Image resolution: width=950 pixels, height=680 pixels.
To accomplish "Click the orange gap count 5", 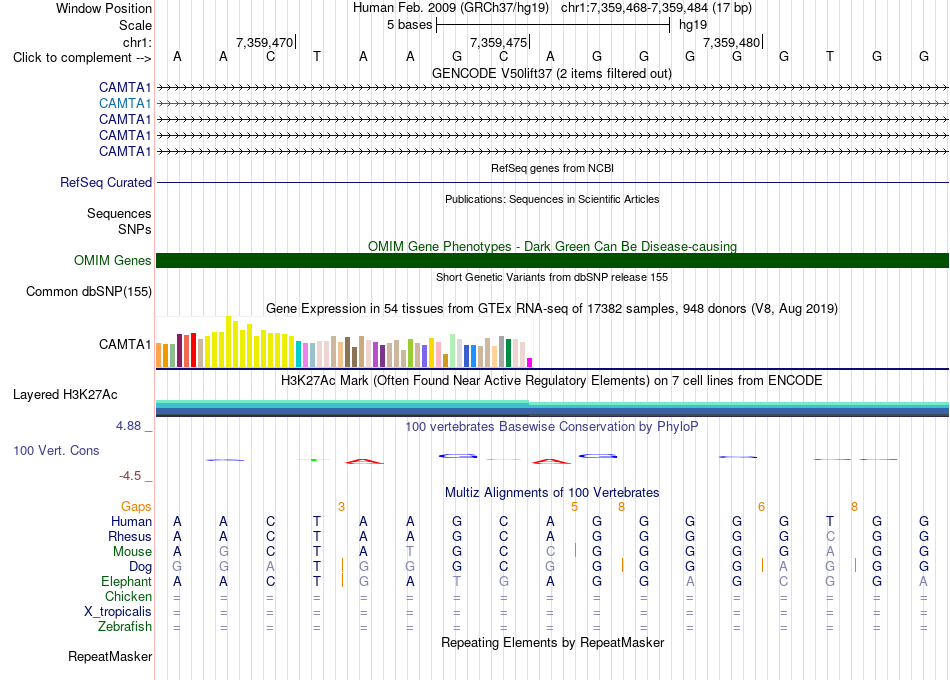I will point(574,507).
